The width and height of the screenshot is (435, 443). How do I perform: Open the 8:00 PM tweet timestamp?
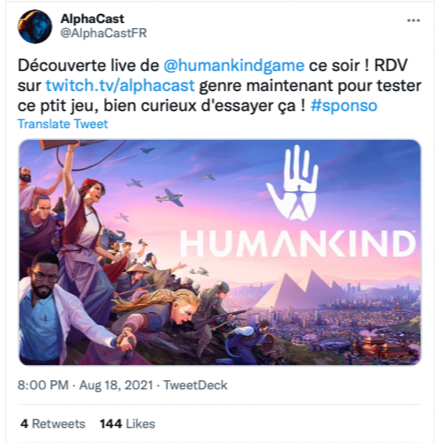point(43,385)
